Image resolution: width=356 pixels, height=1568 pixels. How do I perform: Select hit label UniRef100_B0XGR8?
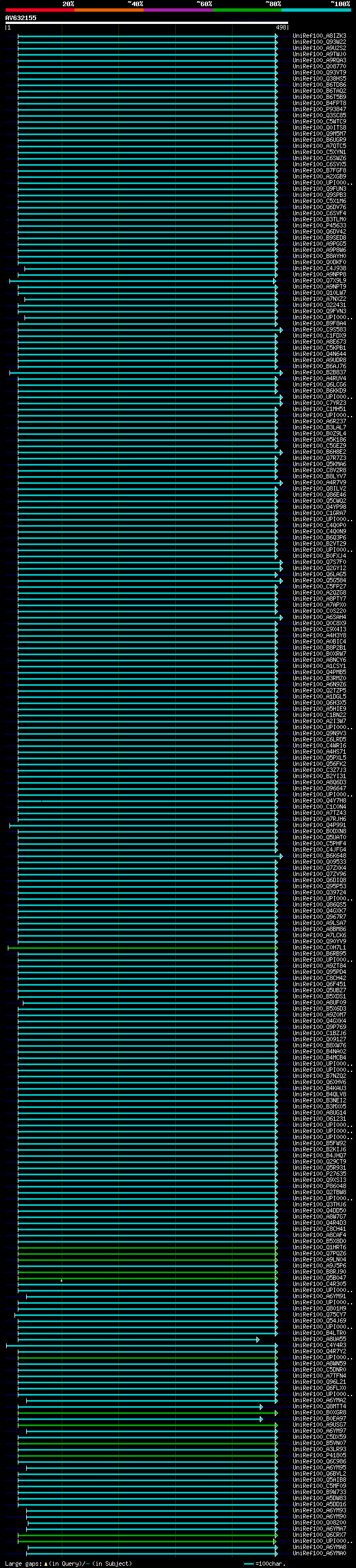[x=319, y=1412]
